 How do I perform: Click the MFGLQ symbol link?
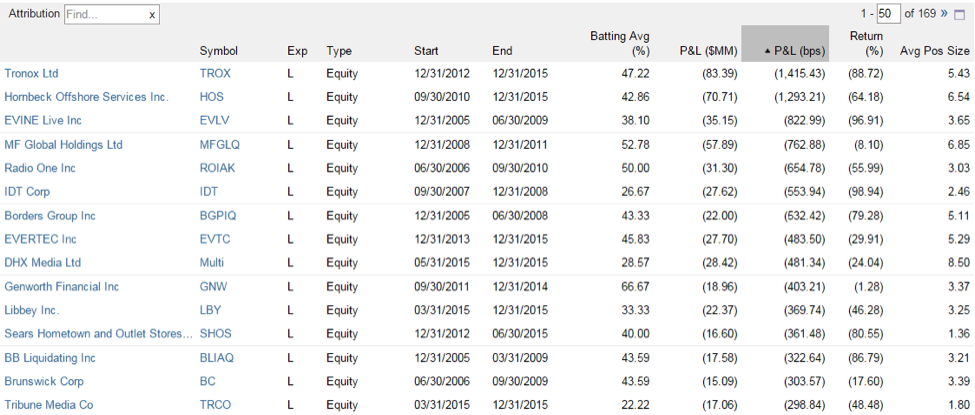pyautogui.click(x=219, y=145)
